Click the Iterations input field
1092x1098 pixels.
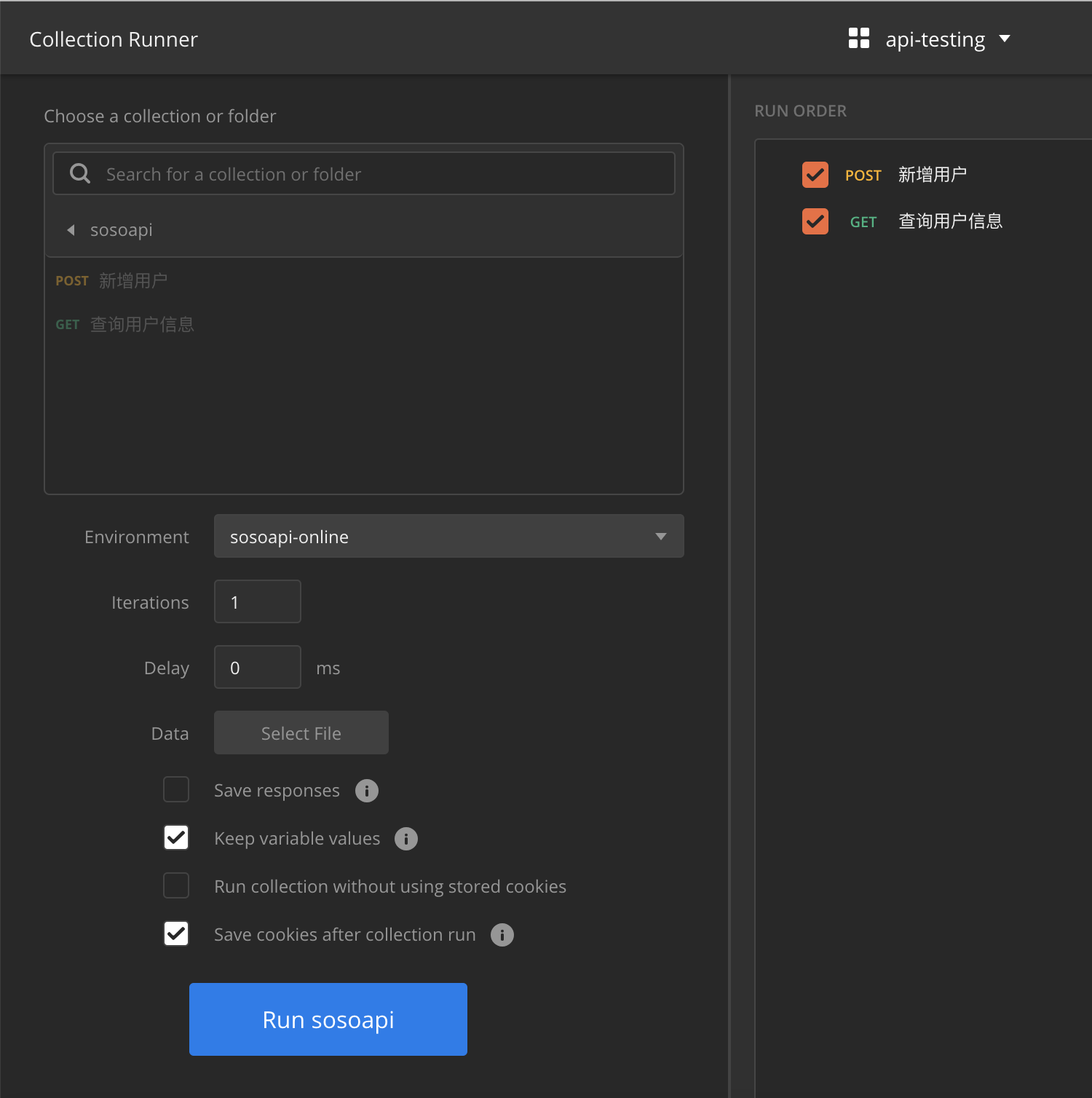(258, 601)
